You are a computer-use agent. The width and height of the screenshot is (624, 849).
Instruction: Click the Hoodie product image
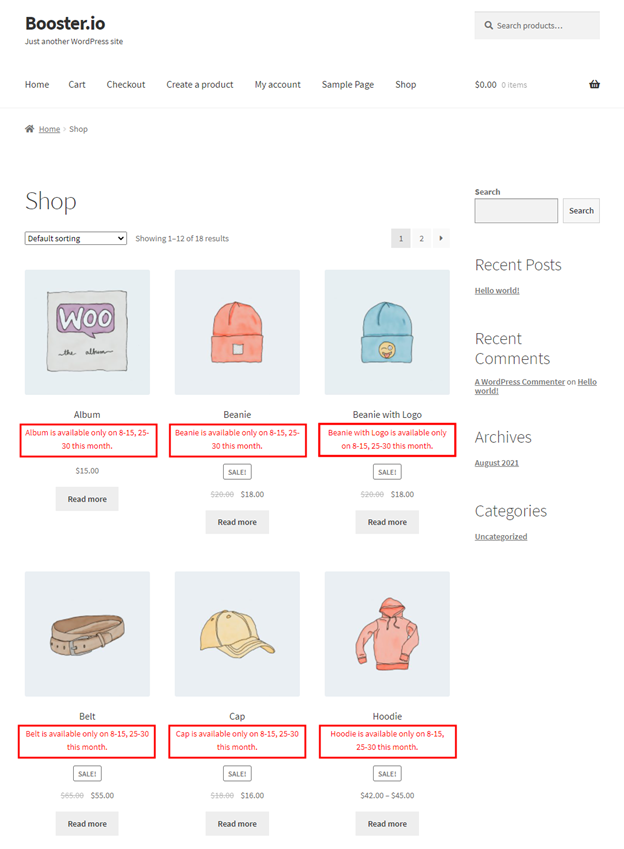(387, 634)
